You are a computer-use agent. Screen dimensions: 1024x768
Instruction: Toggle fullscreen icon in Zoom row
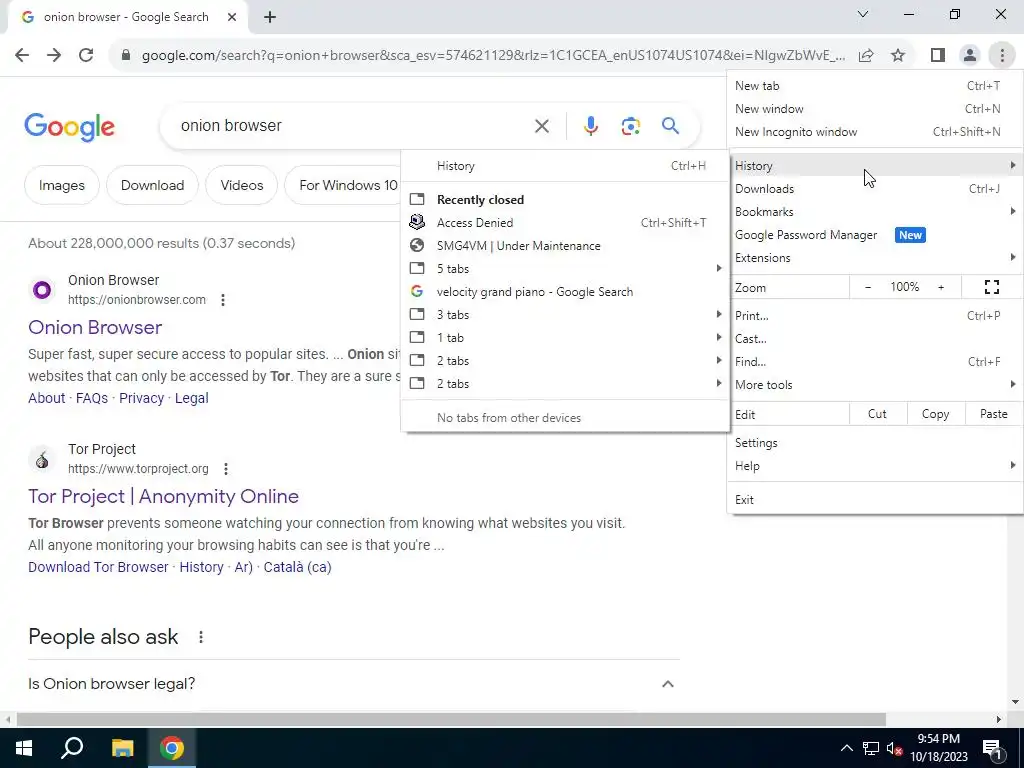coord(991,287)
